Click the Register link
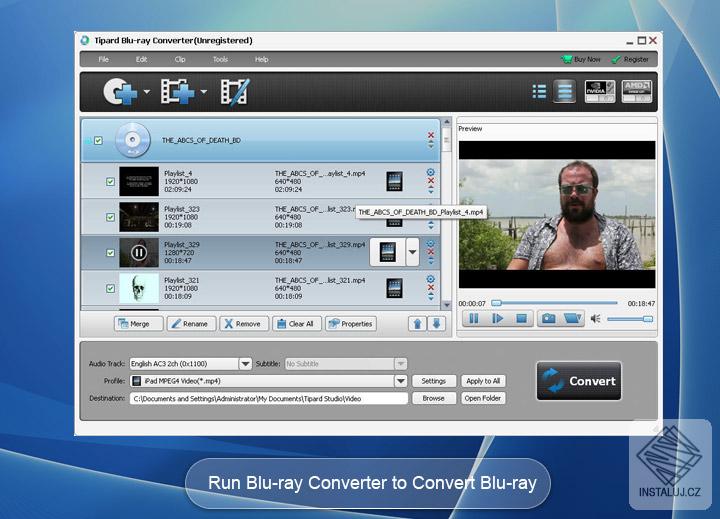Image resolution: width=720 pixels, height=519 pixels. [x=630, y=59]
